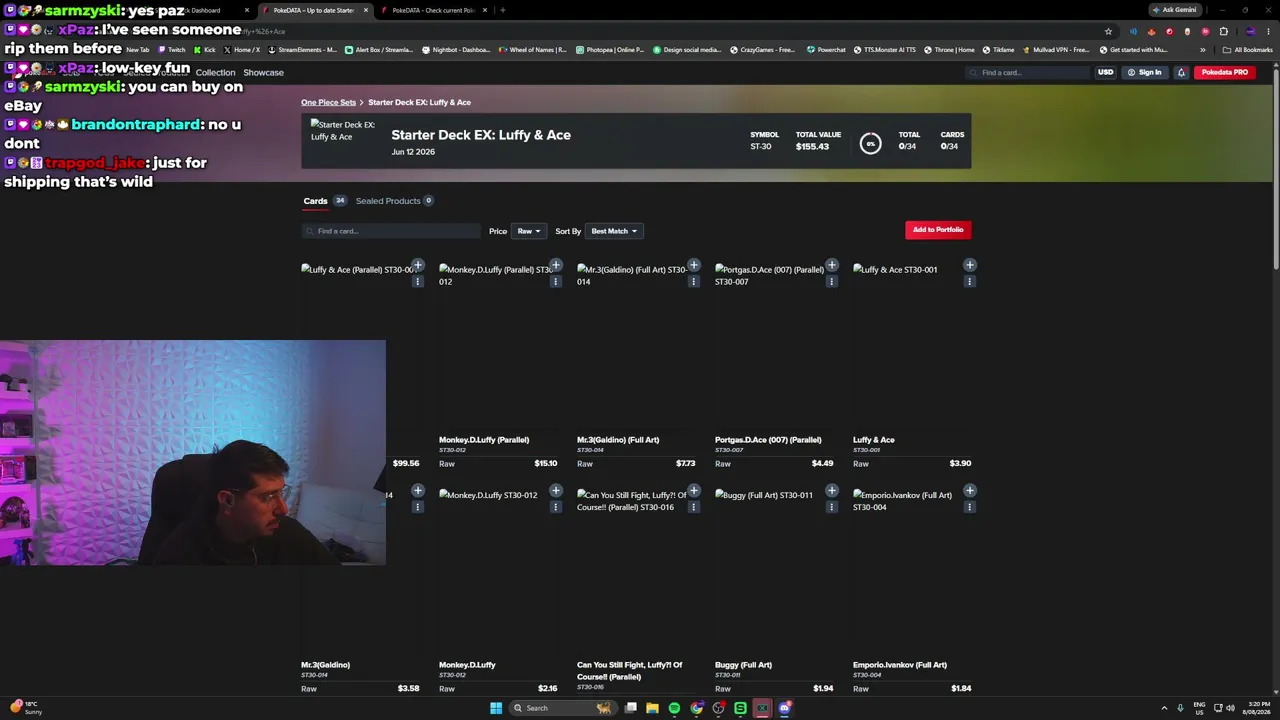Click the Sign In button
The width and height of the screenshot is (1280, 720).
1144,72
